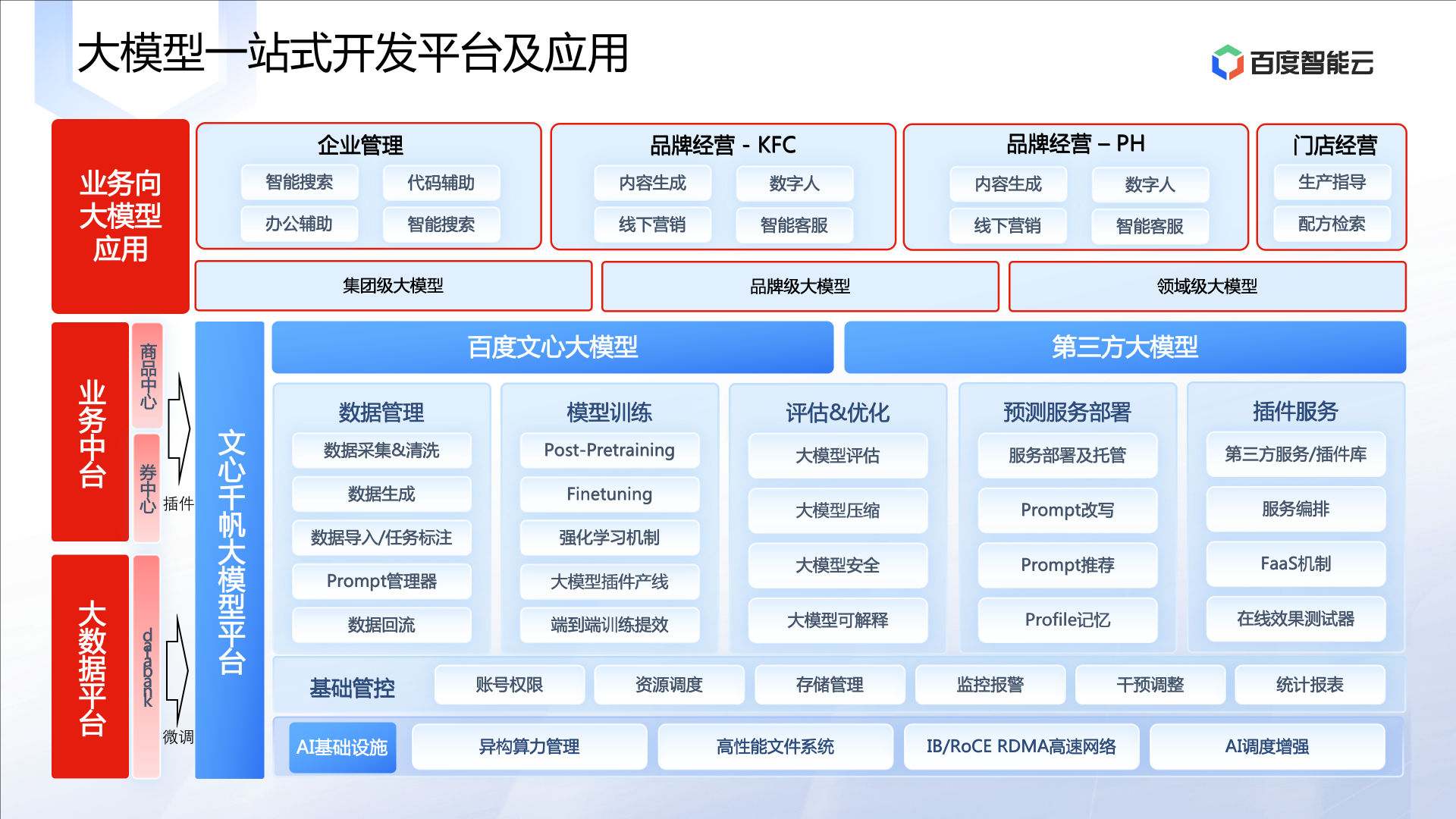Click 线下营销 in the PH brand group

click(1008, 226)
